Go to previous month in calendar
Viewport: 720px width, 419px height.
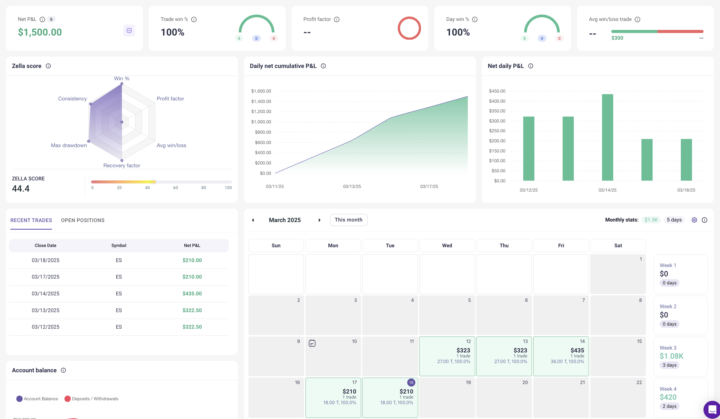253,220
